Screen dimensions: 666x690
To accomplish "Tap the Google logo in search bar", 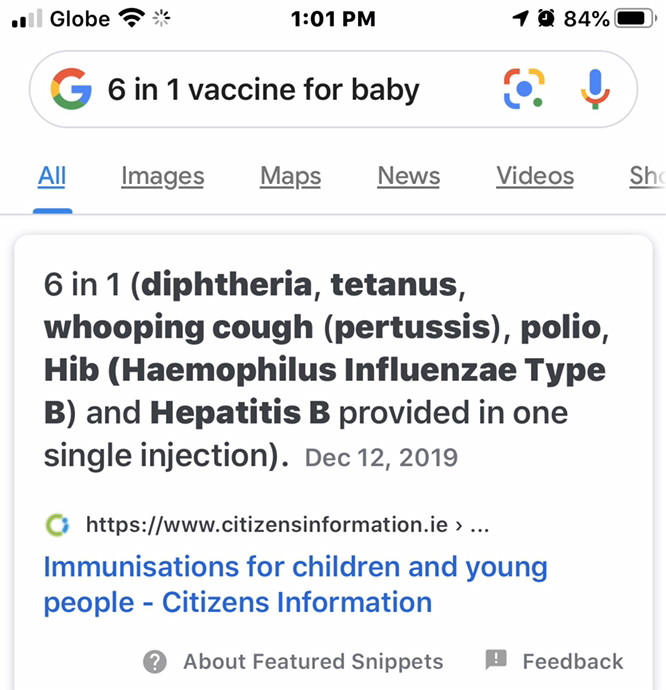I will [71, 89].
